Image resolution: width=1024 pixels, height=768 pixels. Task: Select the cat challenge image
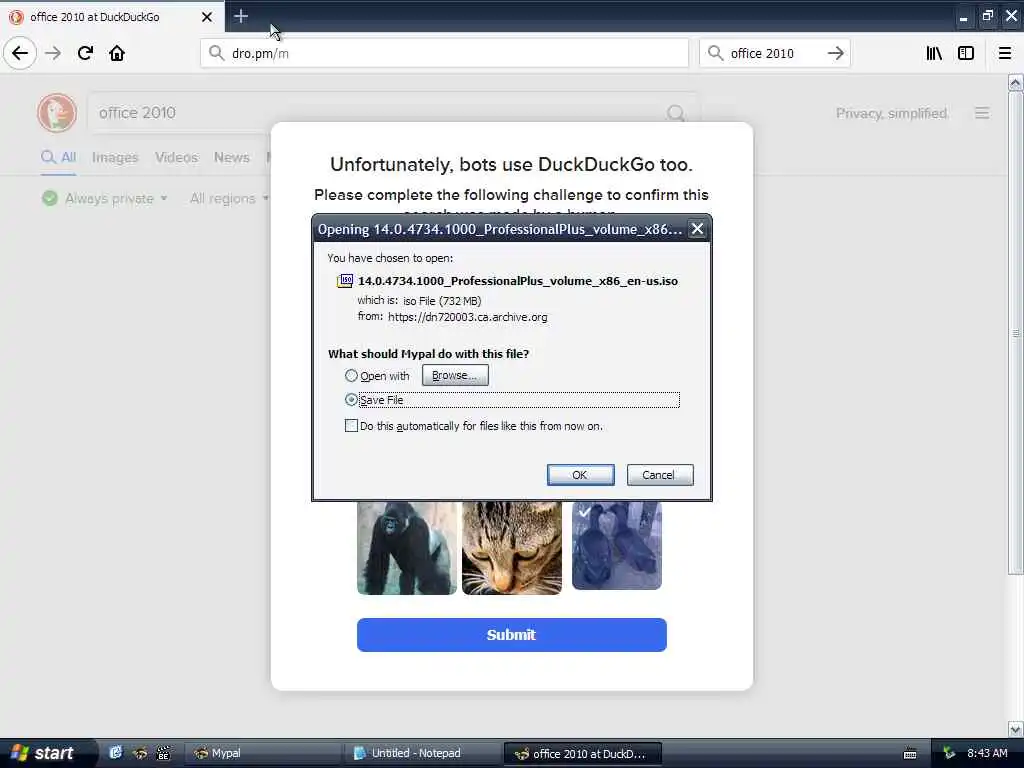click(x=512, y=548)
